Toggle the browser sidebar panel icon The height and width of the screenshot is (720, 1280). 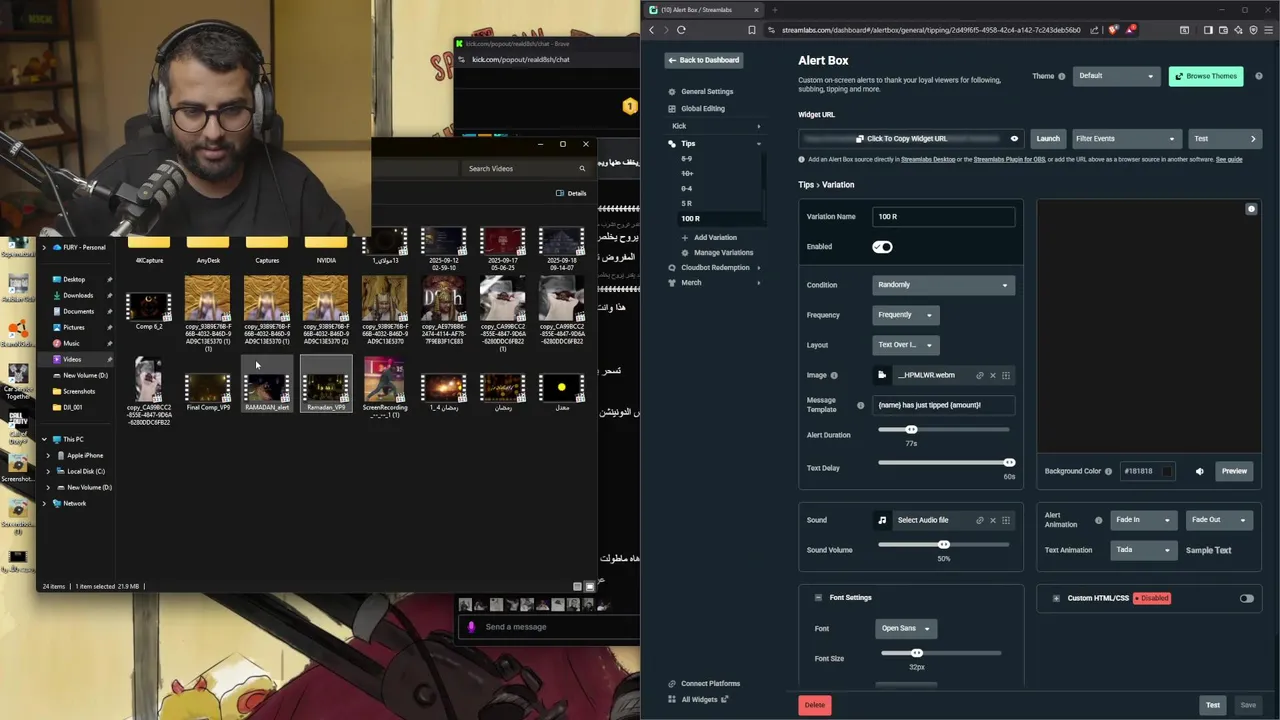pyautogui.click(x=1208, y=30)
